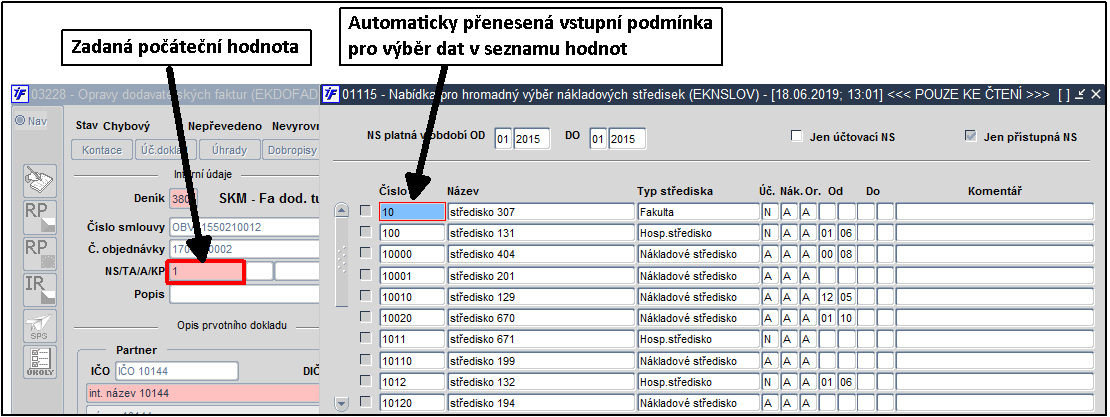Click the Úč. value N in row 1011
Image resolution: width=1110 pixels, height=417 pixels.
pyautogui.click(x=769, y=340)
